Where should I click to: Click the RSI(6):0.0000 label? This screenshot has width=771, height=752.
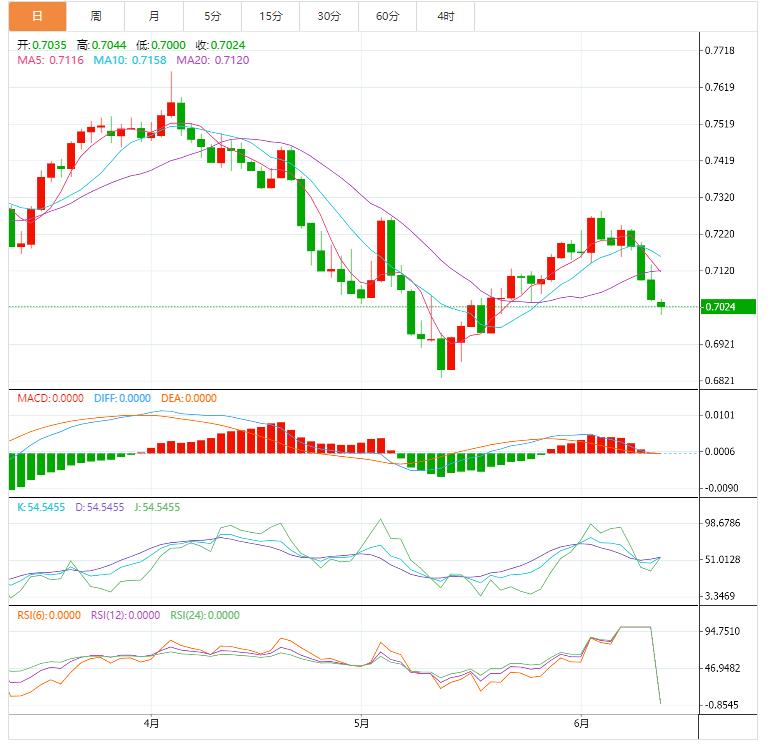coord(49,615)
